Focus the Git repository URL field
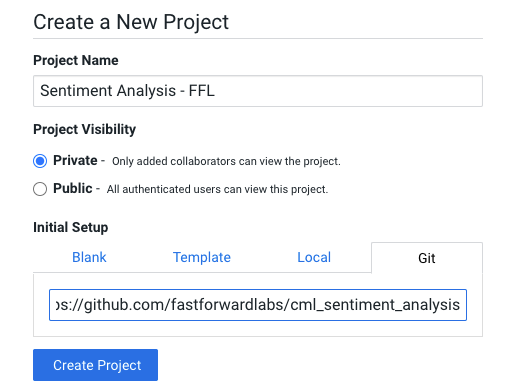524x384 pixels. point(258,305)
